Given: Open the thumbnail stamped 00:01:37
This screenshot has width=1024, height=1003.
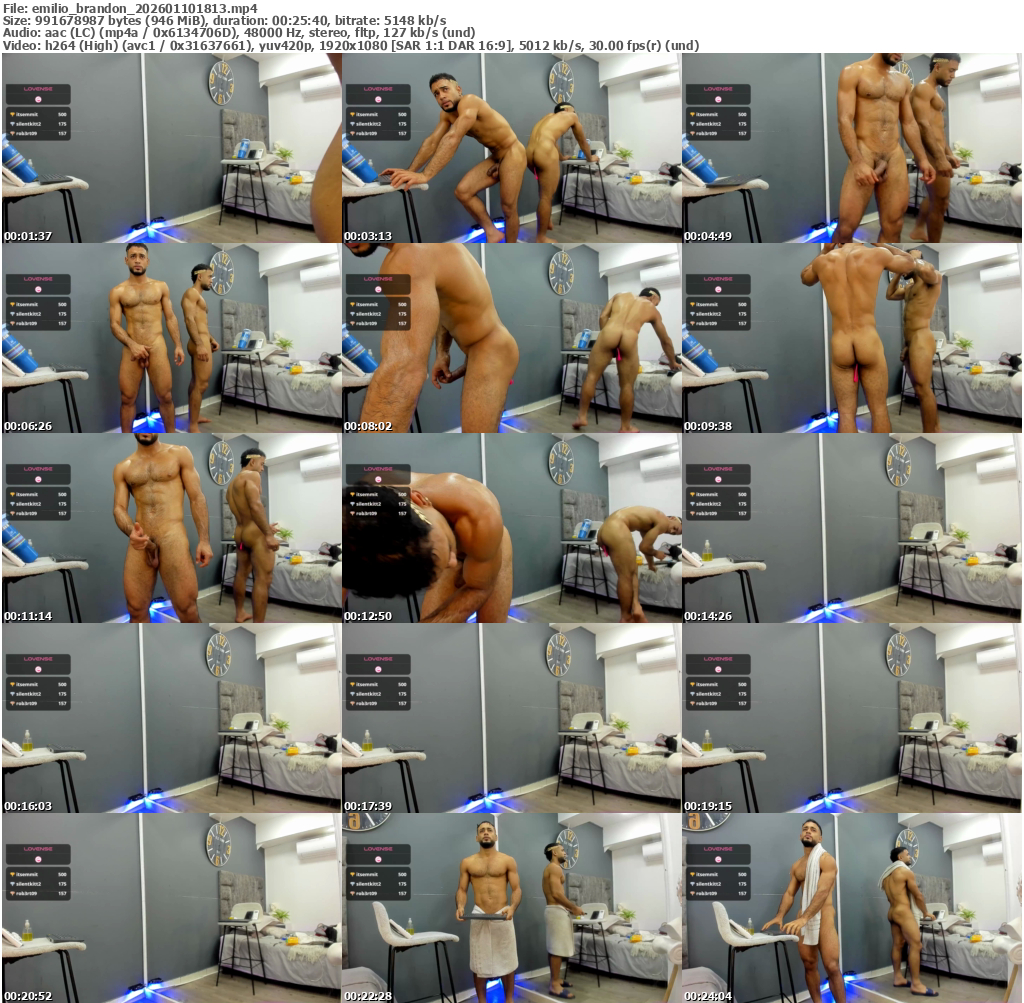Looking at the screenshot, I should pyautogui.click(x=172, y=148).
